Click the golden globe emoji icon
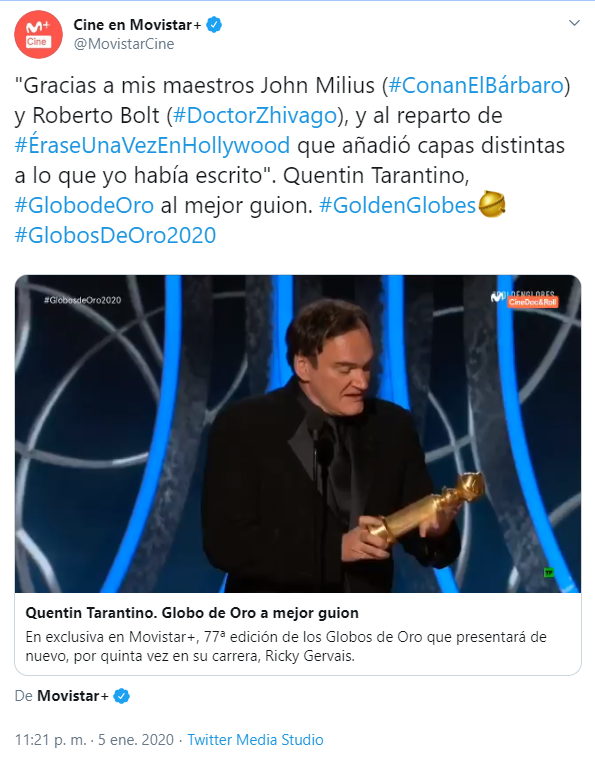This screenshot has width=595, height=763. pyautogui.click(x=492, y=204)
